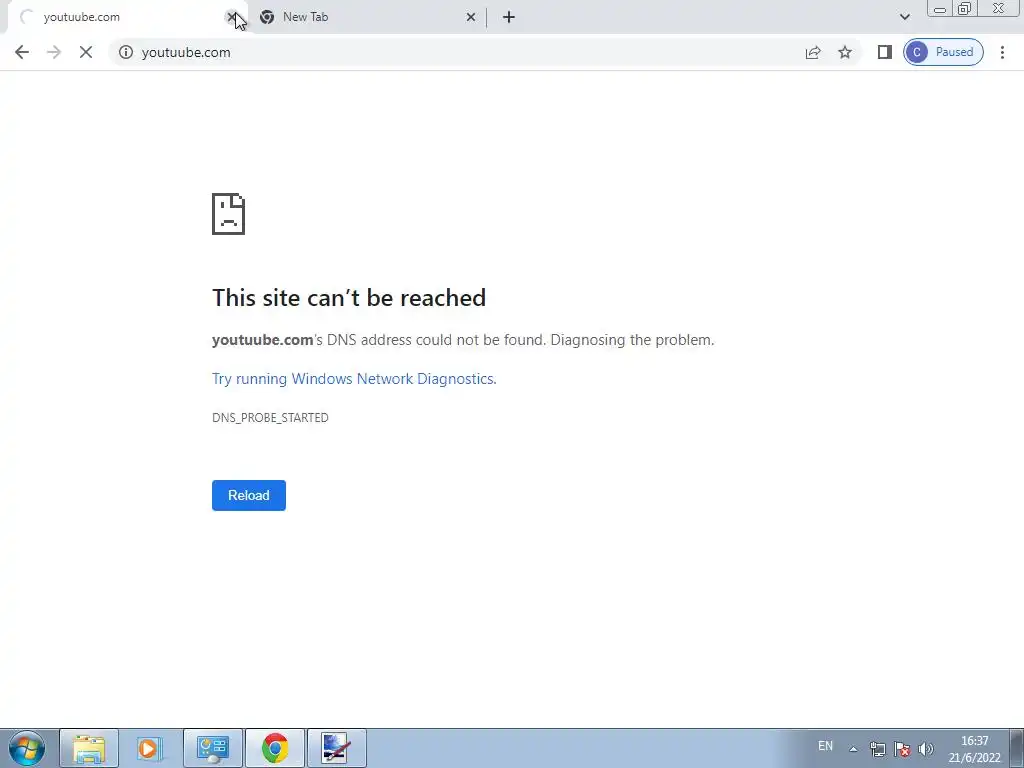Click the forward navigation arrow
This screenshot has width=1024, height=768.
tap(54, 52)
